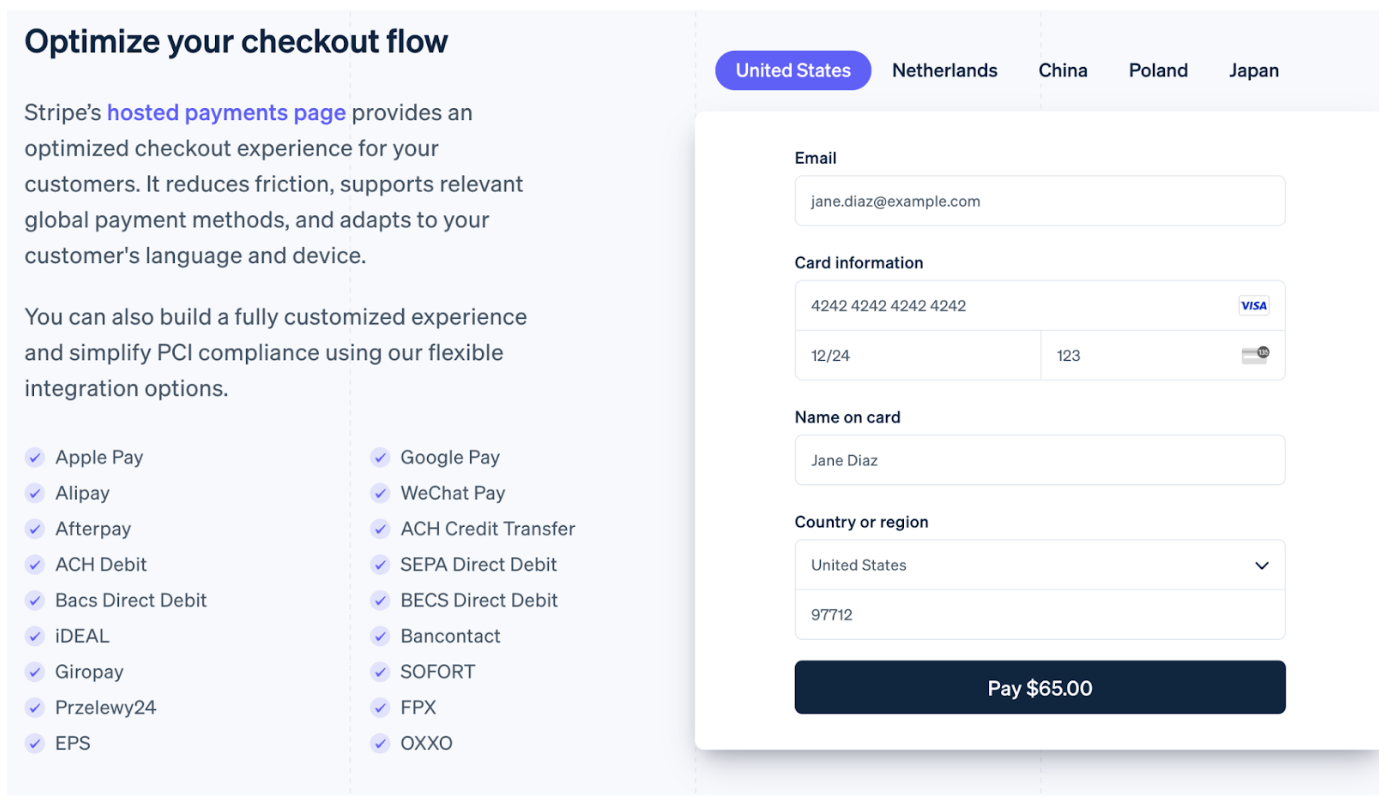Click the checkmark icon next to iDEAL
The image size is (1398, 812).
click(35, 636)
